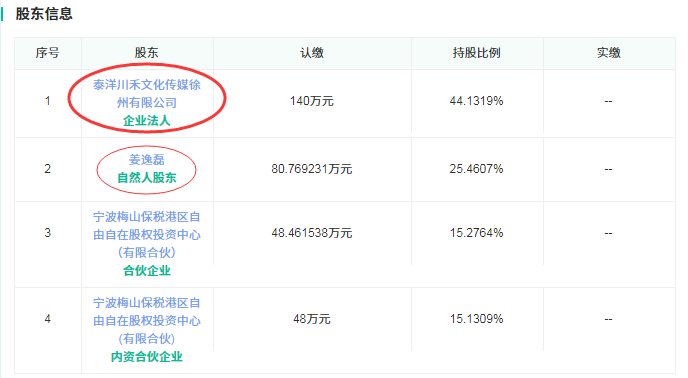Screen dimensions: 688x378
Task: Click the 股东 column header
Action: (x=147, y=53)
